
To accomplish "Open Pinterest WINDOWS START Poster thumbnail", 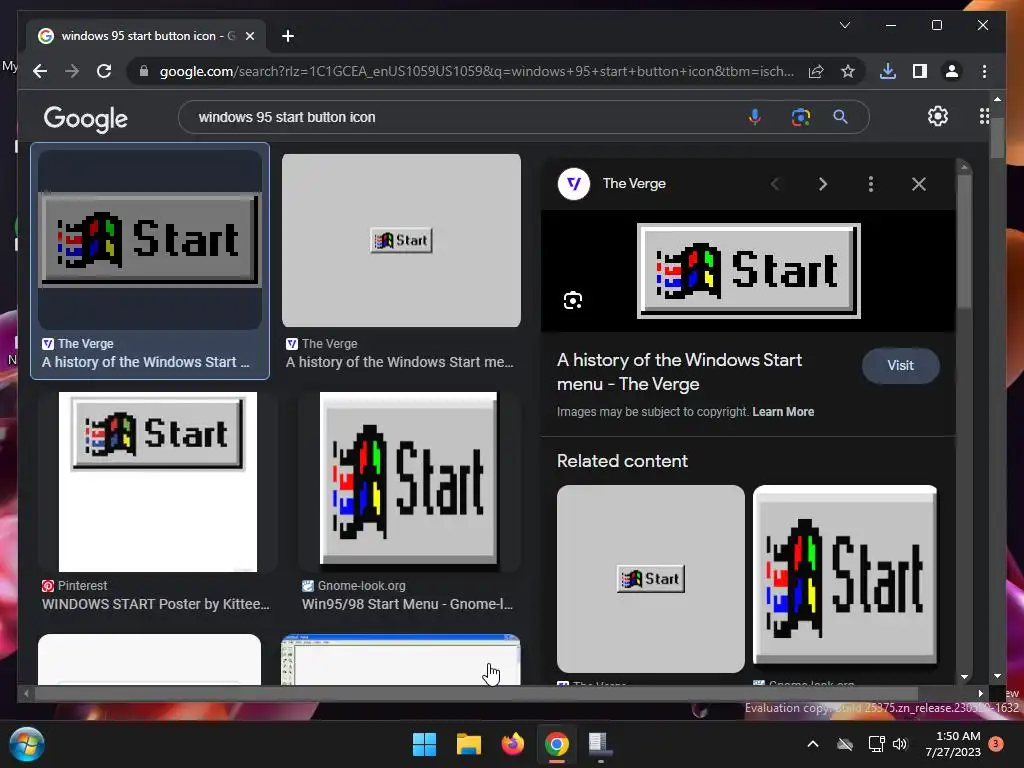I will pos(157,482).
